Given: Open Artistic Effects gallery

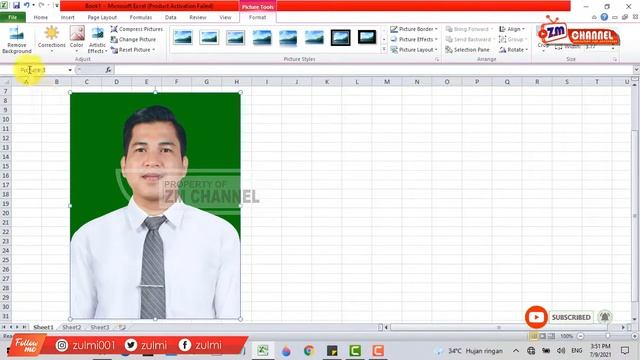Looking at the screenshot, I should tap(97, 40).
